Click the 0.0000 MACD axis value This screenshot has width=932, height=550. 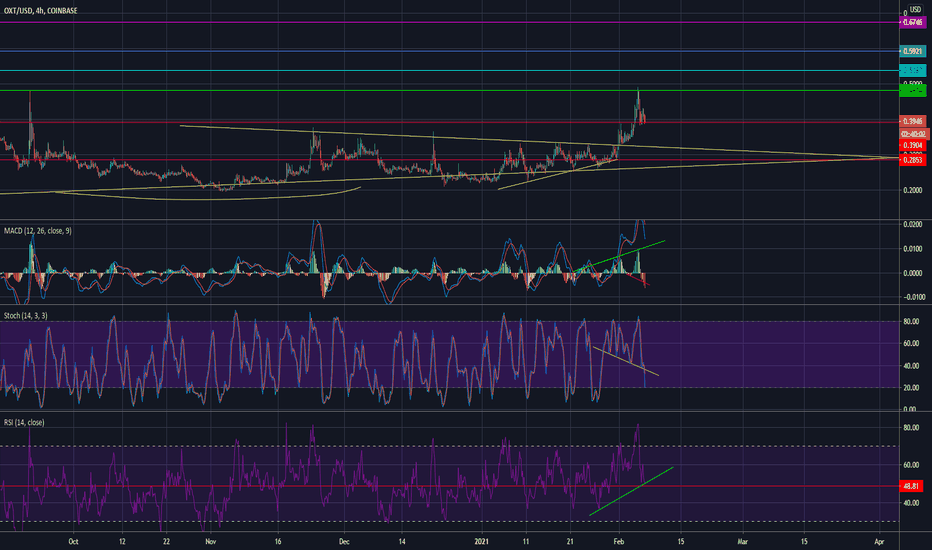coord(912,274)
